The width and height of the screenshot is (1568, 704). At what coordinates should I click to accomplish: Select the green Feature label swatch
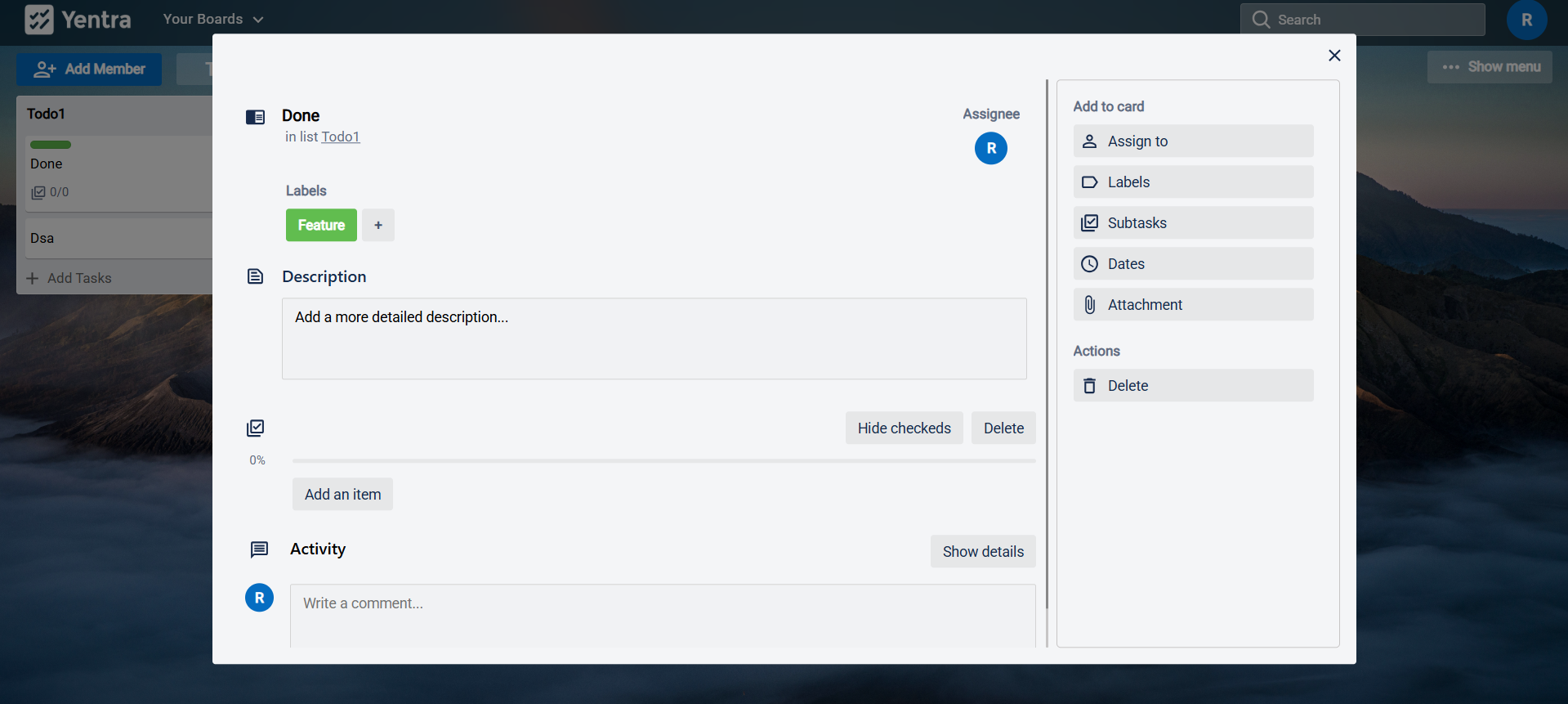pyautogui.click(x=321, y=226)
